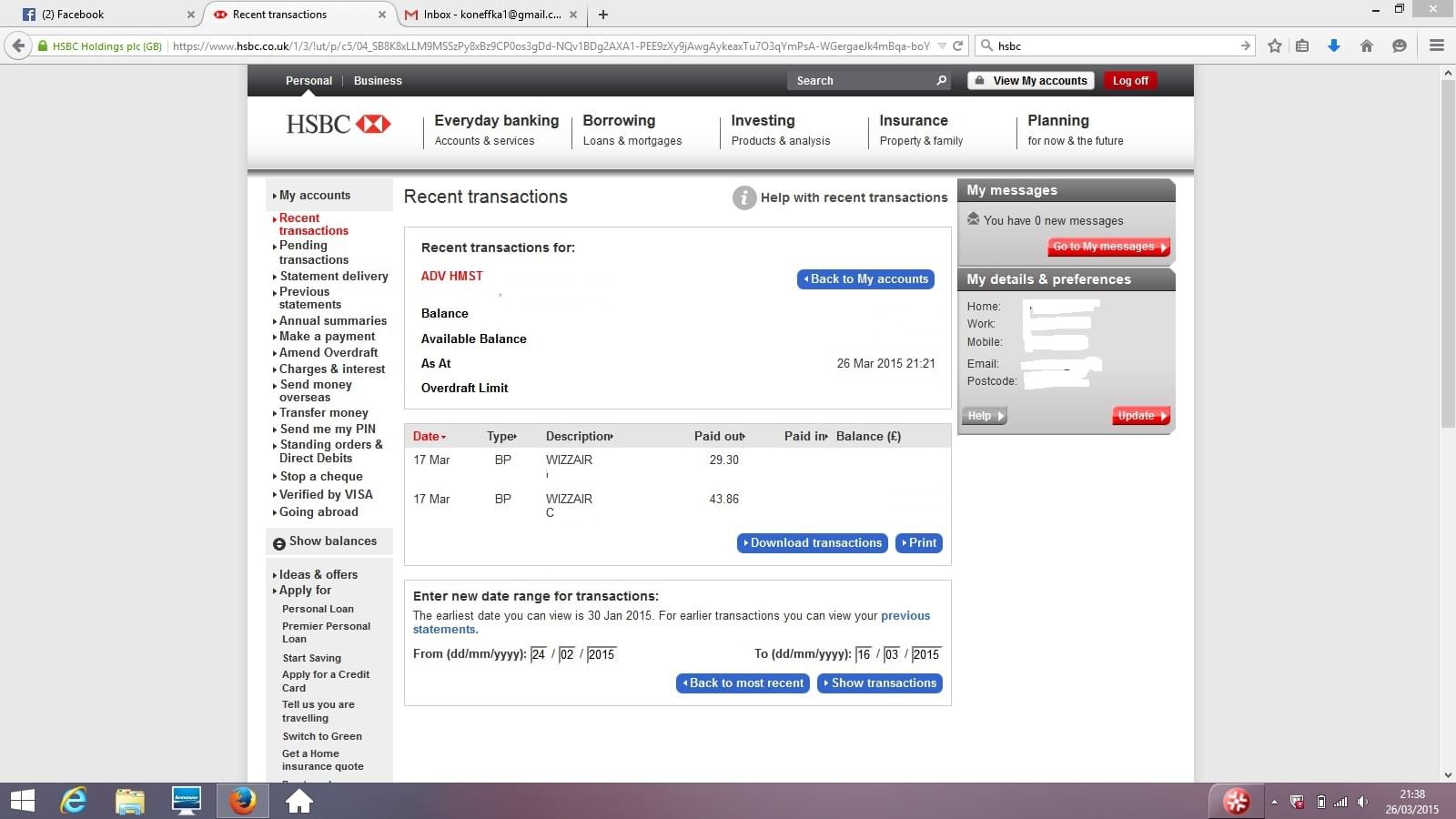
Task: Switch to the Gmail Inbox tab
Action: tap(491, 15)
